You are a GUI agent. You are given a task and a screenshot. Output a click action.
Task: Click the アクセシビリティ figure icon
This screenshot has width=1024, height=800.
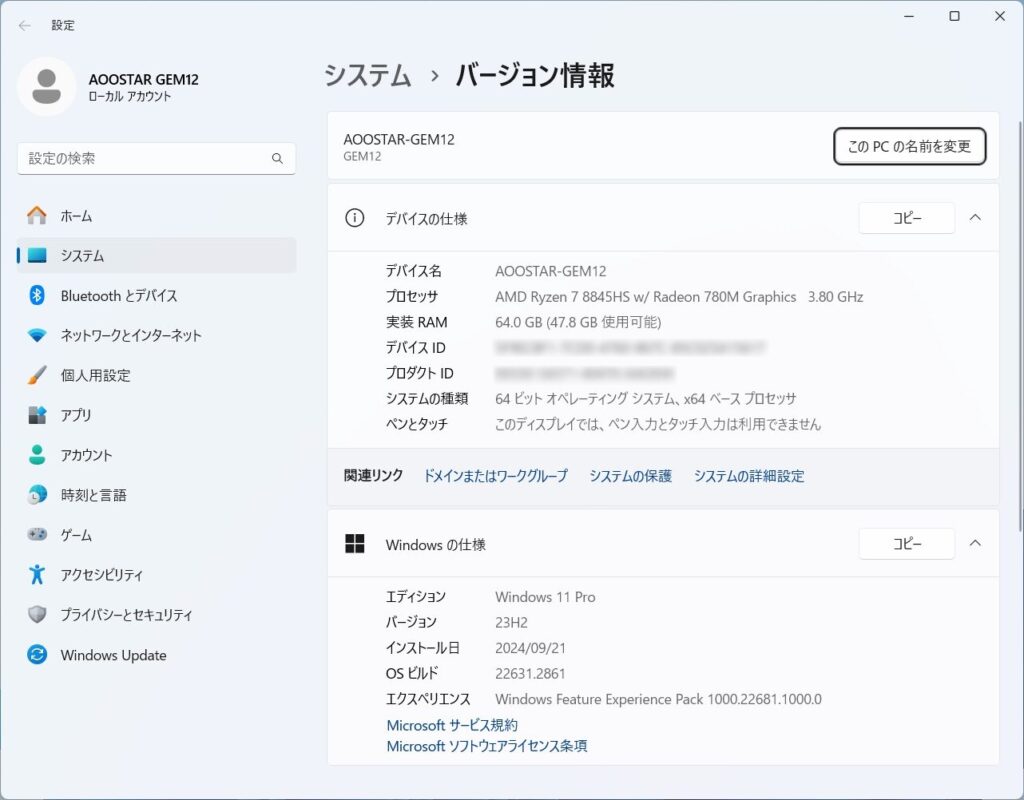coord(37,575)
